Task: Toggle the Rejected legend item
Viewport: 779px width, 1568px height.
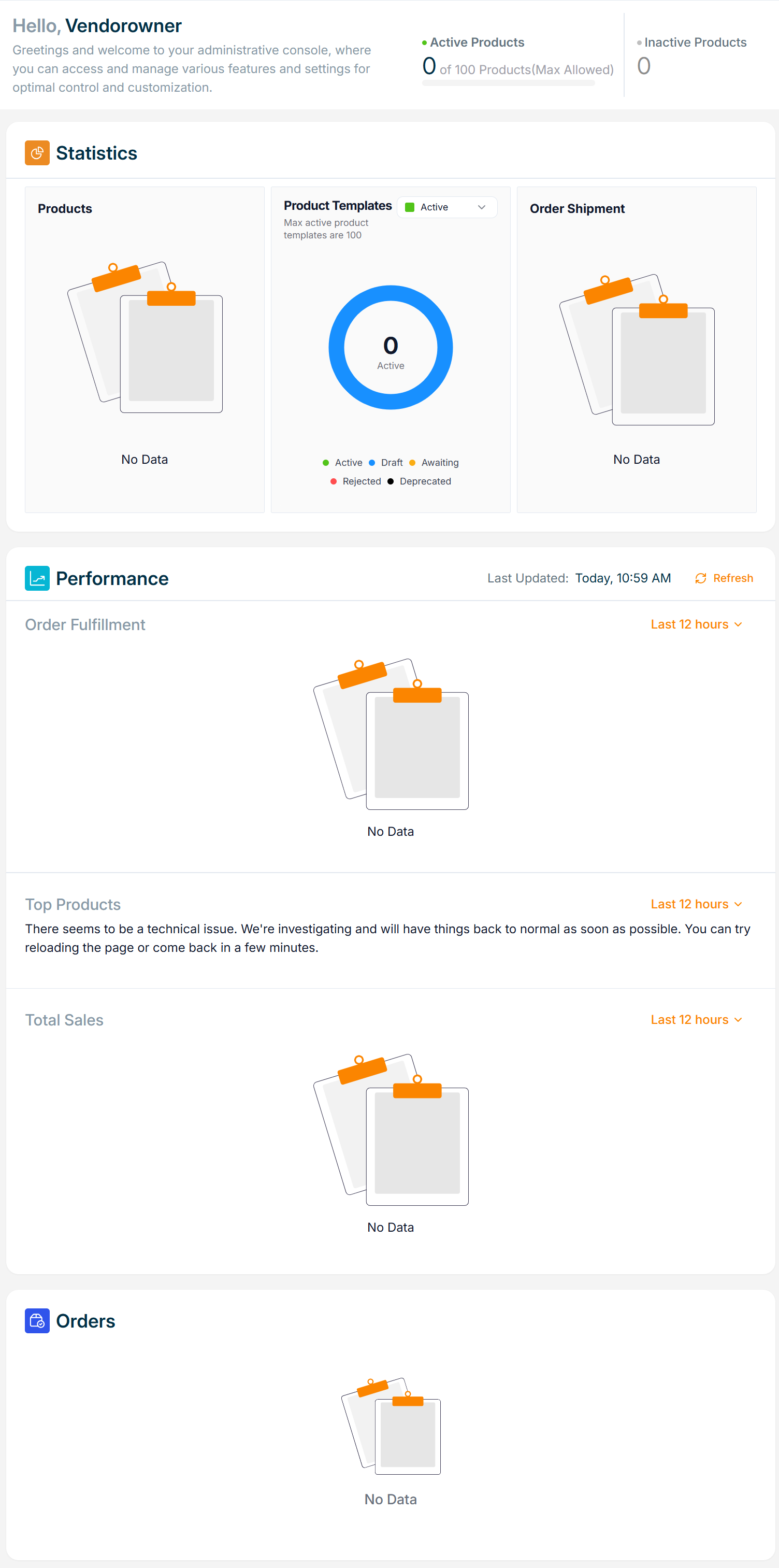Action: (x=355, y=481)
